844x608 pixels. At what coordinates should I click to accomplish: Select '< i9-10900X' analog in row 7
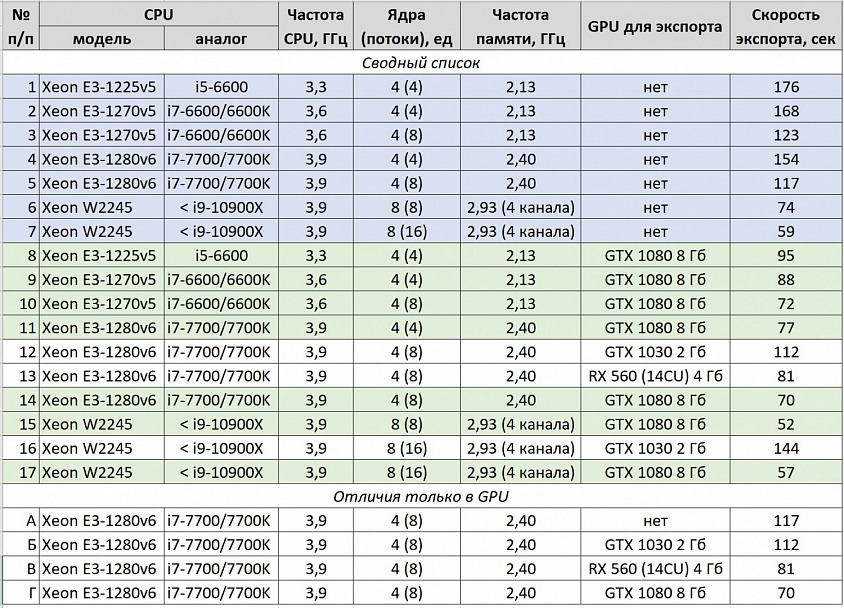point(221,231)
